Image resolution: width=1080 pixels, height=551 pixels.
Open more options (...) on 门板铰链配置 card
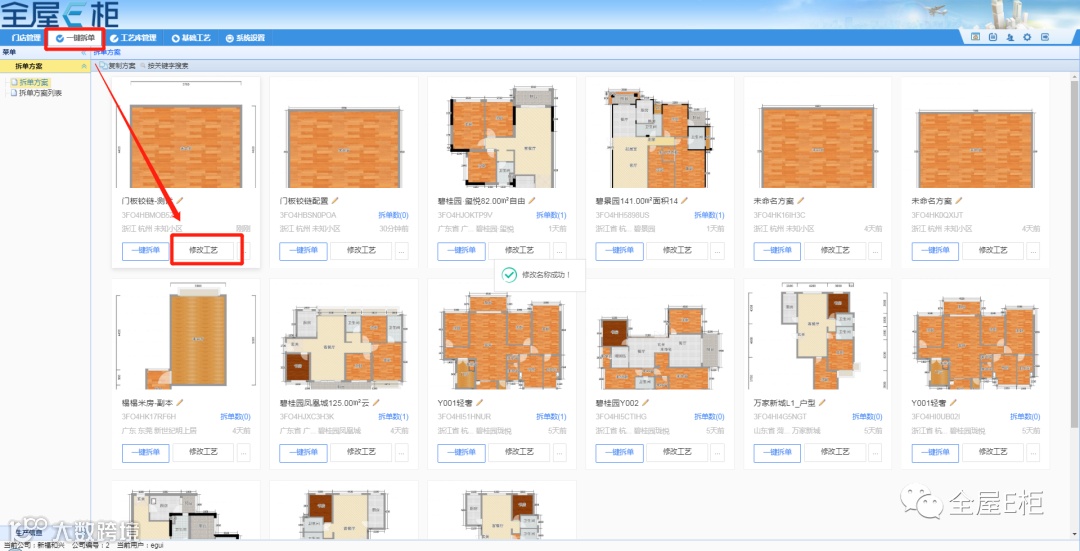(402, 251)
